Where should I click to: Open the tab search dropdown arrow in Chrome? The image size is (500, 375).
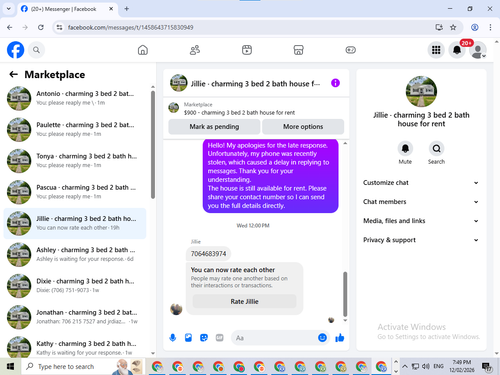[x=9, y=9]
